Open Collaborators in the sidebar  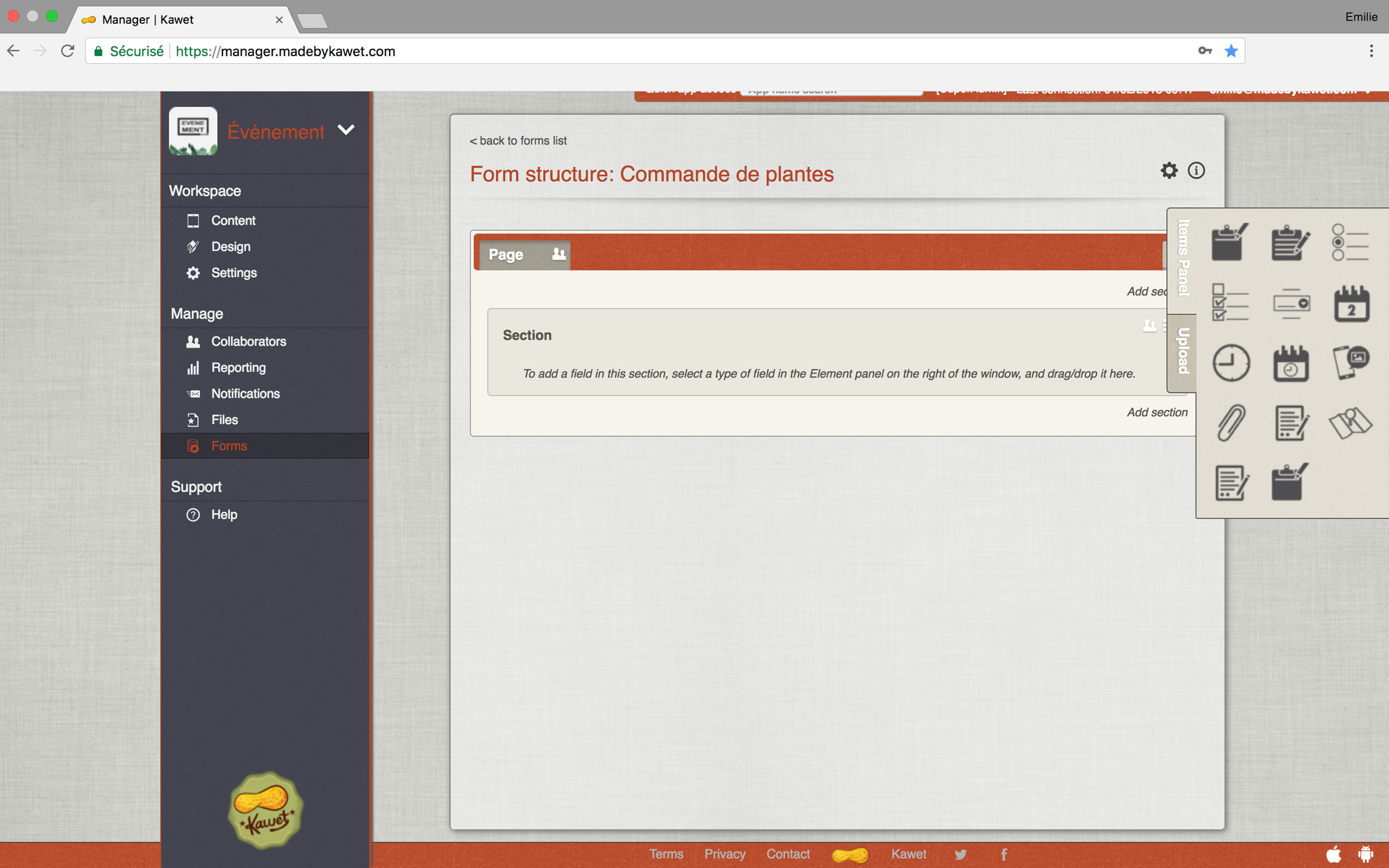(248, 341)
